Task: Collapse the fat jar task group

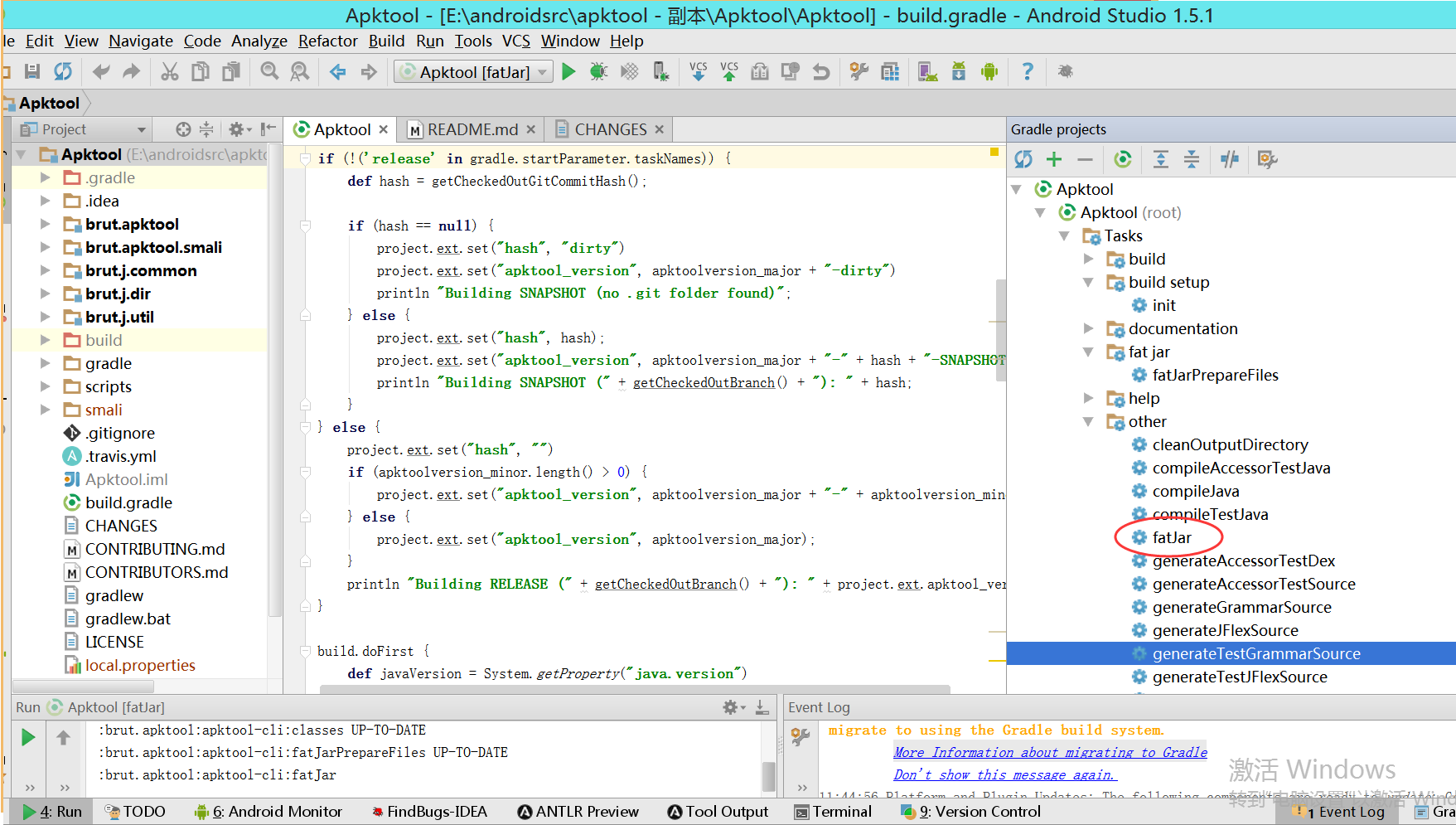Action: [x=1089, y=352]
